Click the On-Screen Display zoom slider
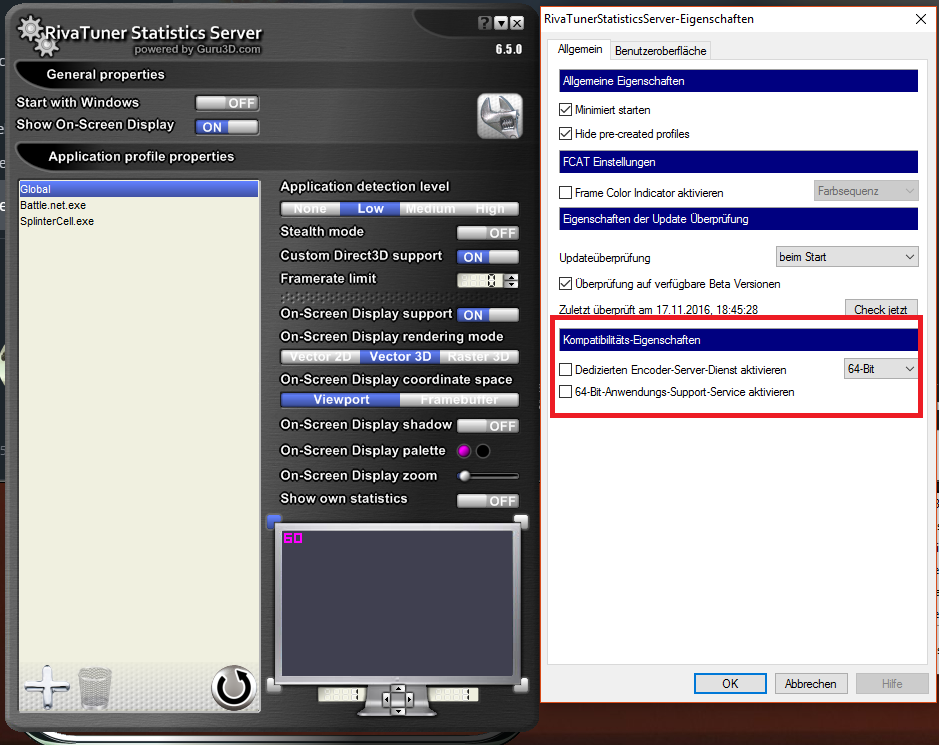Viewport: 939px width, 745px height. point(487,476)
